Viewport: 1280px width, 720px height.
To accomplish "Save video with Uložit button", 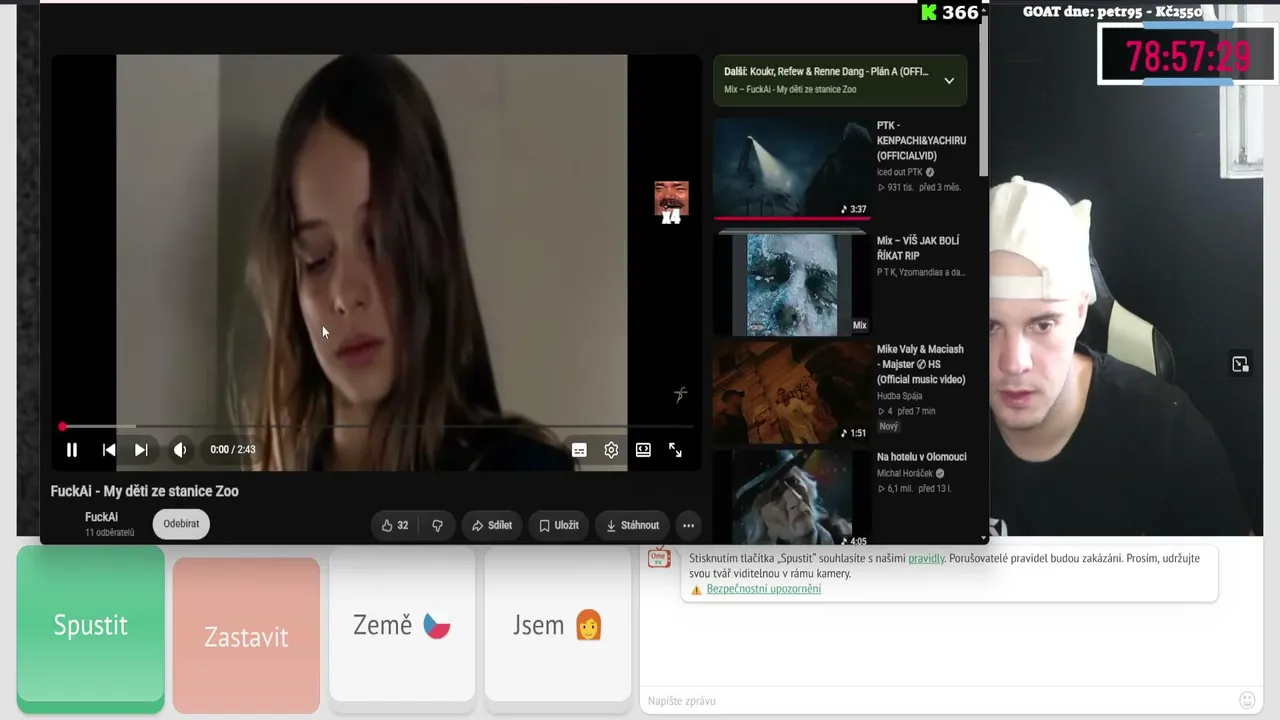I will (x=558, y=525).
